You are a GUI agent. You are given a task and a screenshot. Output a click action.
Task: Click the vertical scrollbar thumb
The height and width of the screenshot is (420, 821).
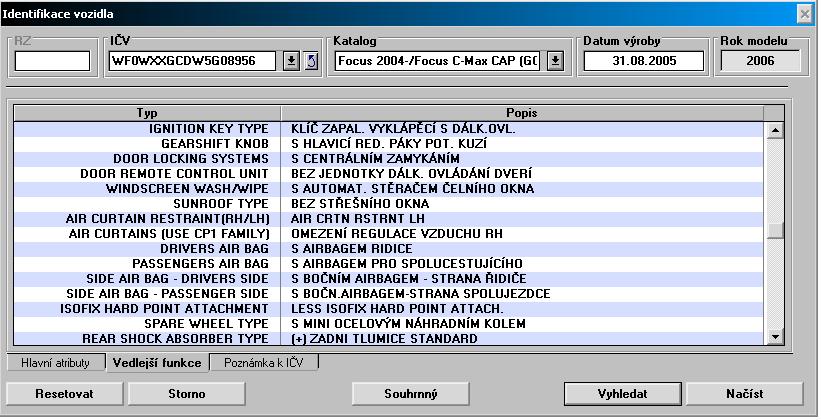click(x=773, y=230)
